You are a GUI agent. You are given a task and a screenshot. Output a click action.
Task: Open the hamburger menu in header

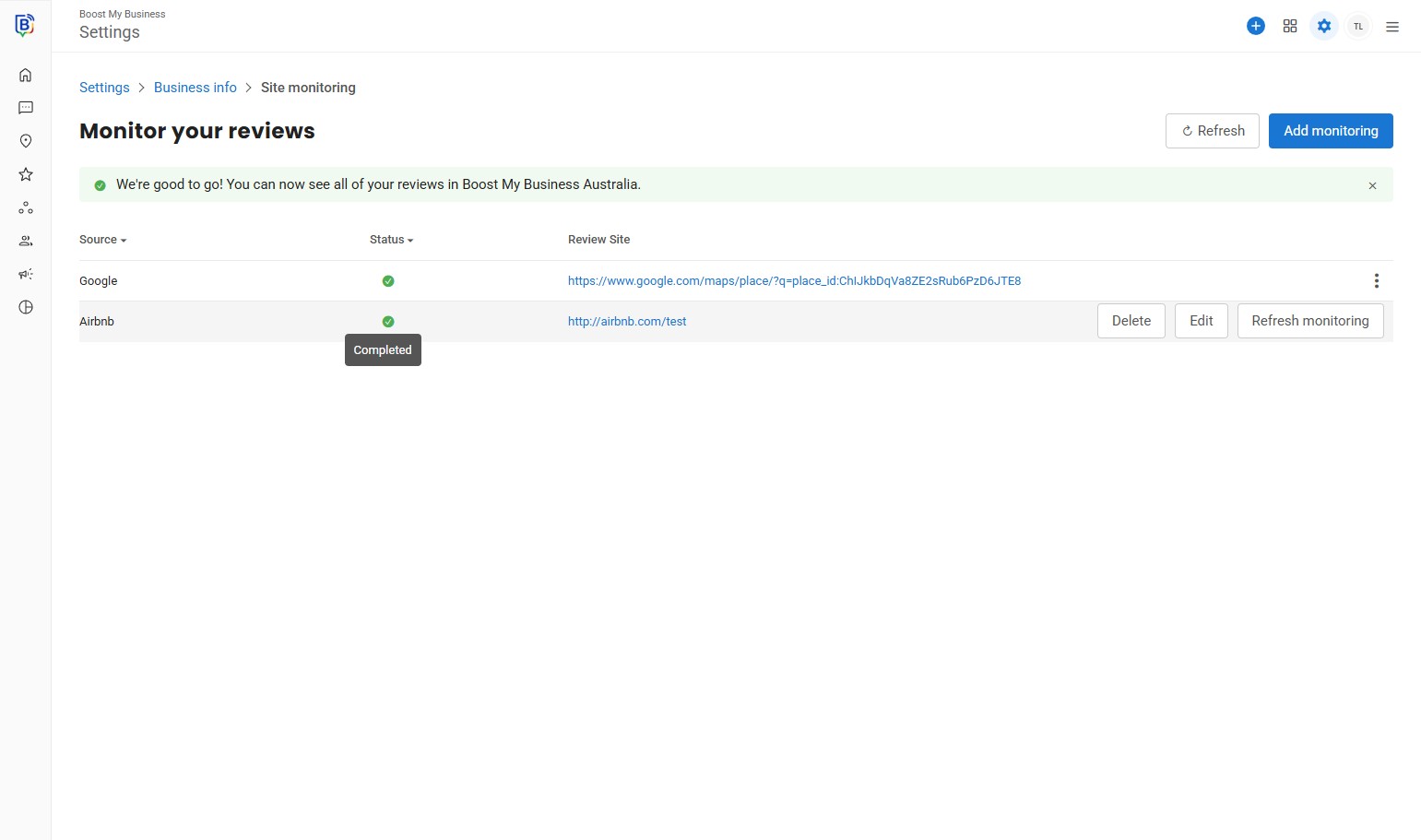pos(1391,27)
